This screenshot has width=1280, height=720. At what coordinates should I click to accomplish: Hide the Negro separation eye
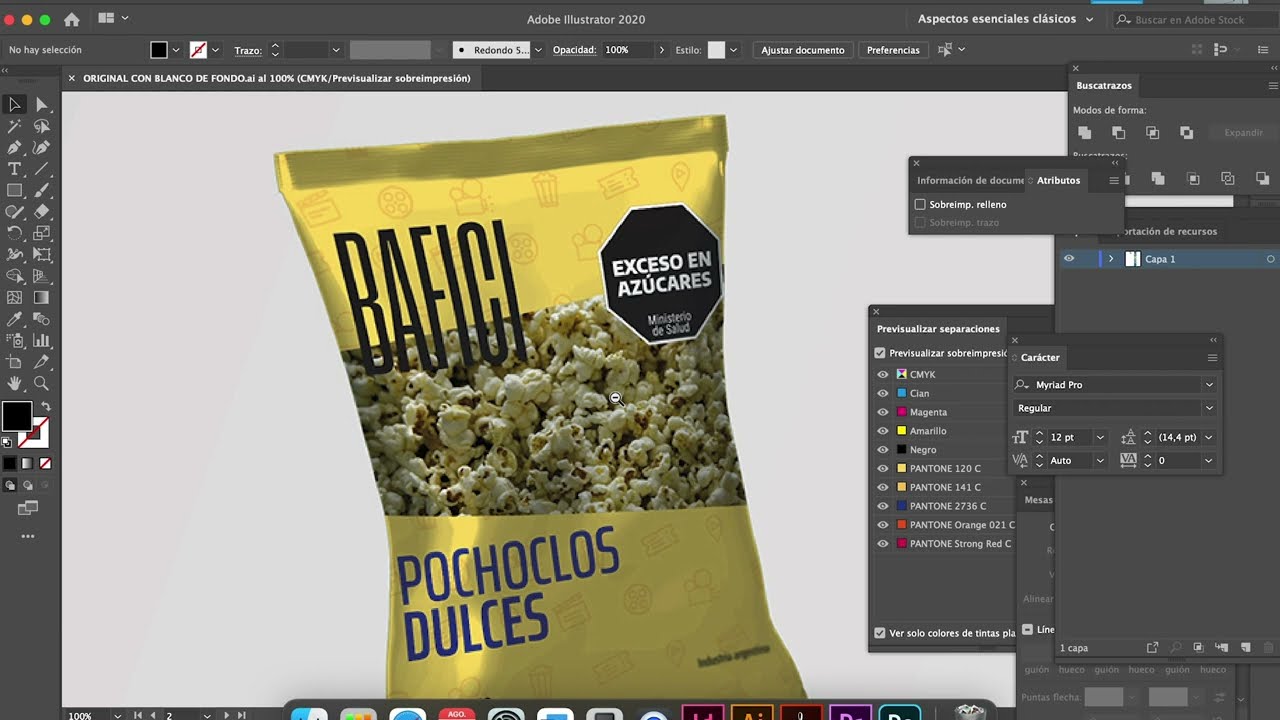pyautogui.click(x=883, y=450)
